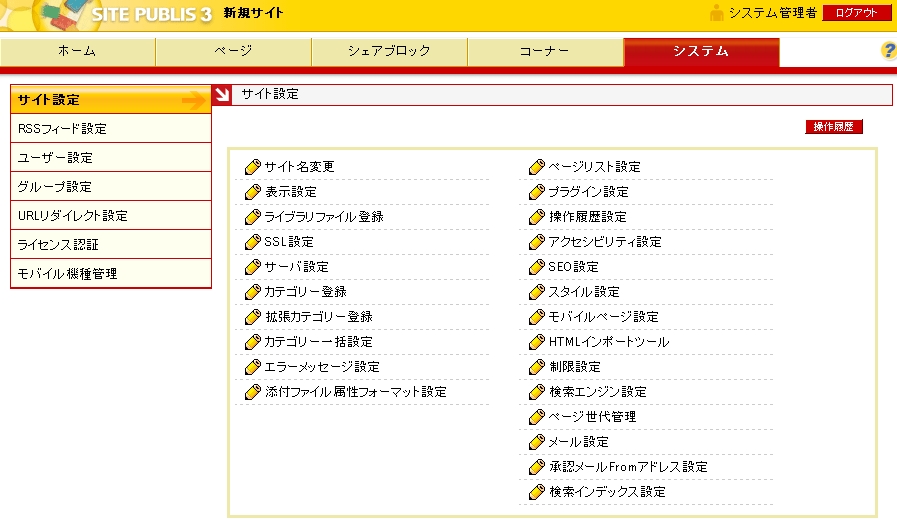
Task: Click pencil icon beside 検索エンジン設定
Action: point(537,392)
